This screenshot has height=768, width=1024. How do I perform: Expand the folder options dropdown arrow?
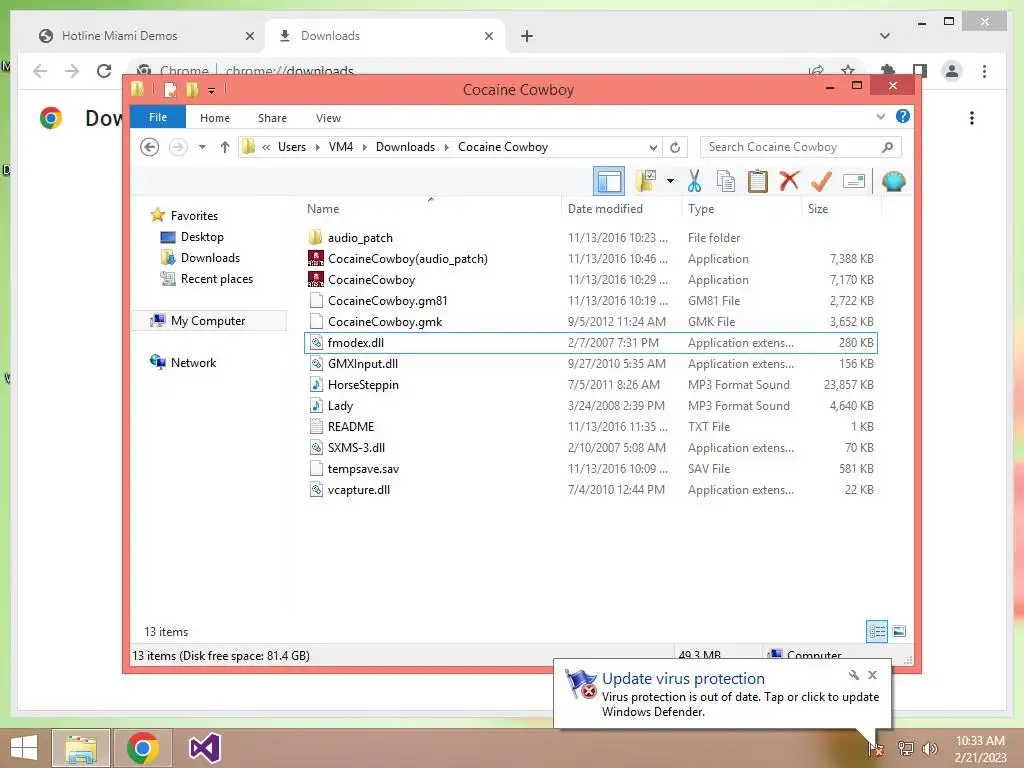pyautogui.click(x=670, y=181)
